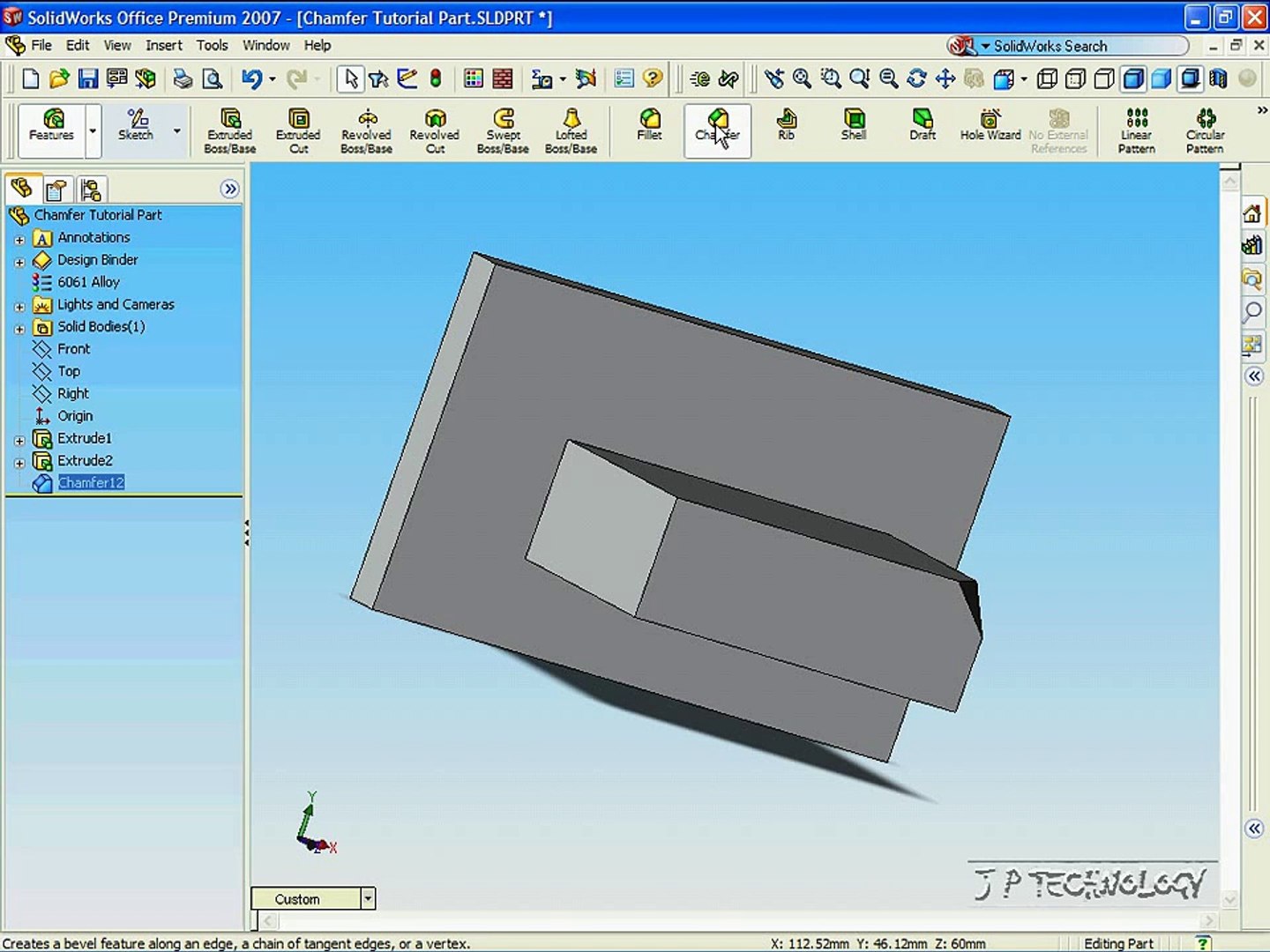Select the Shell tool

pyautogui.click(x=854, y=125)
